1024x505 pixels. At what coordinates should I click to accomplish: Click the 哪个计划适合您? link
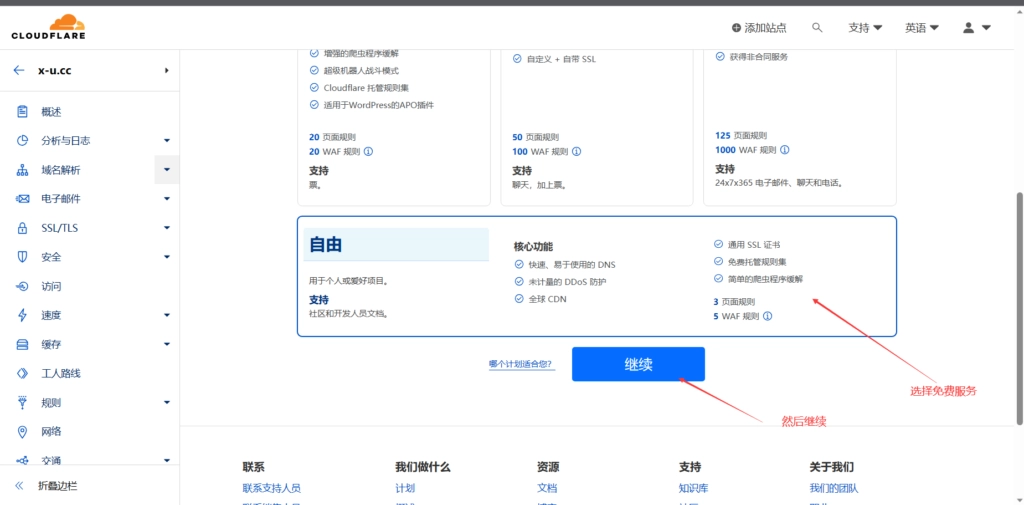click(x=521, y=364)
